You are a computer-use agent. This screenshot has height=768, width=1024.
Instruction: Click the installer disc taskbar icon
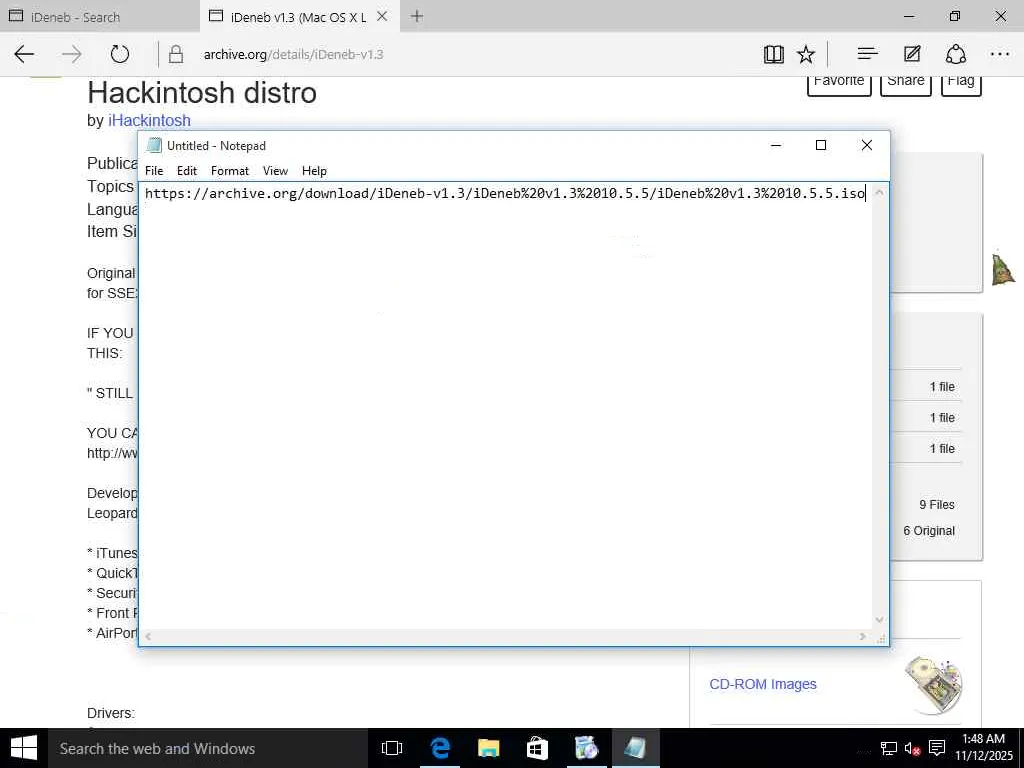click(586, 748)
